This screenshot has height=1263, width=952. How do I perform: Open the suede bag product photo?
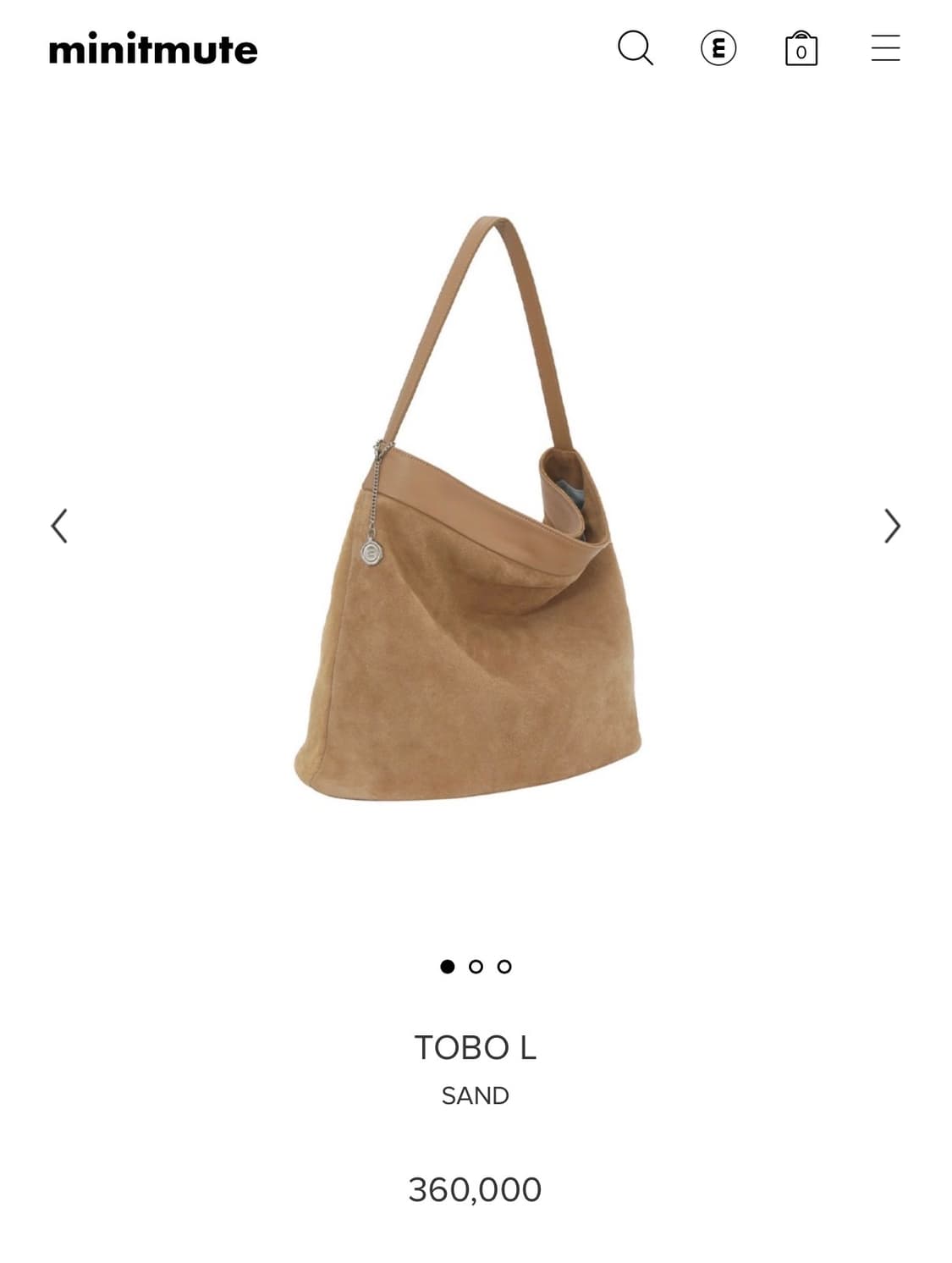[468, 508]
